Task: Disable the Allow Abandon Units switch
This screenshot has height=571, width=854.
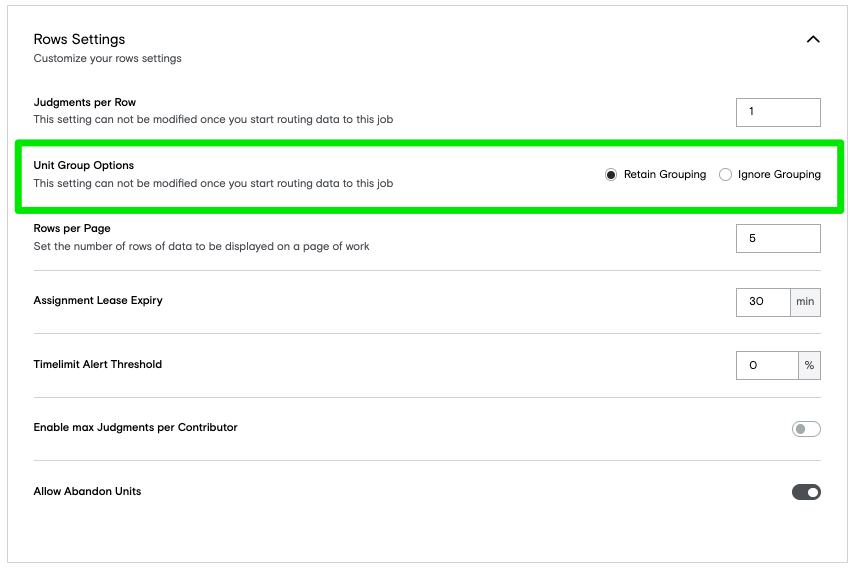Action: (806, 492)
